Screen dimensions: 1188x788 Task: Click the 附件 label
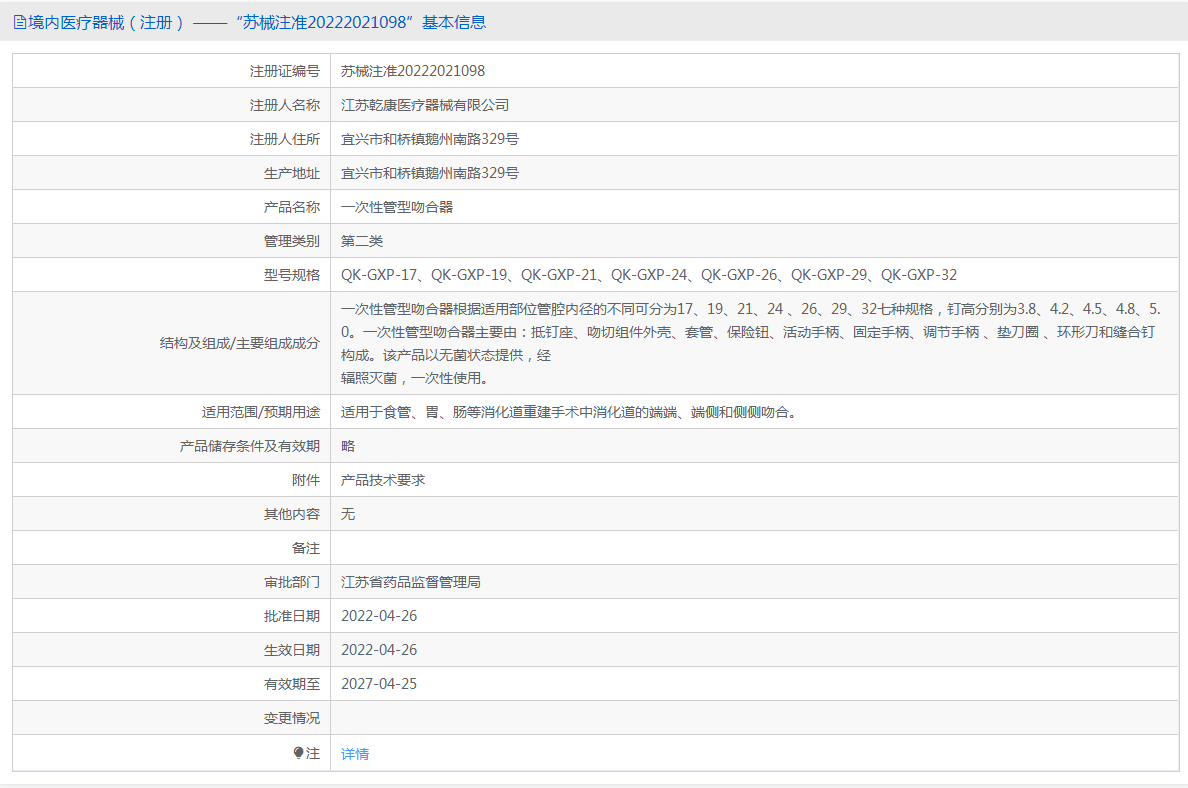pos(305,480)
